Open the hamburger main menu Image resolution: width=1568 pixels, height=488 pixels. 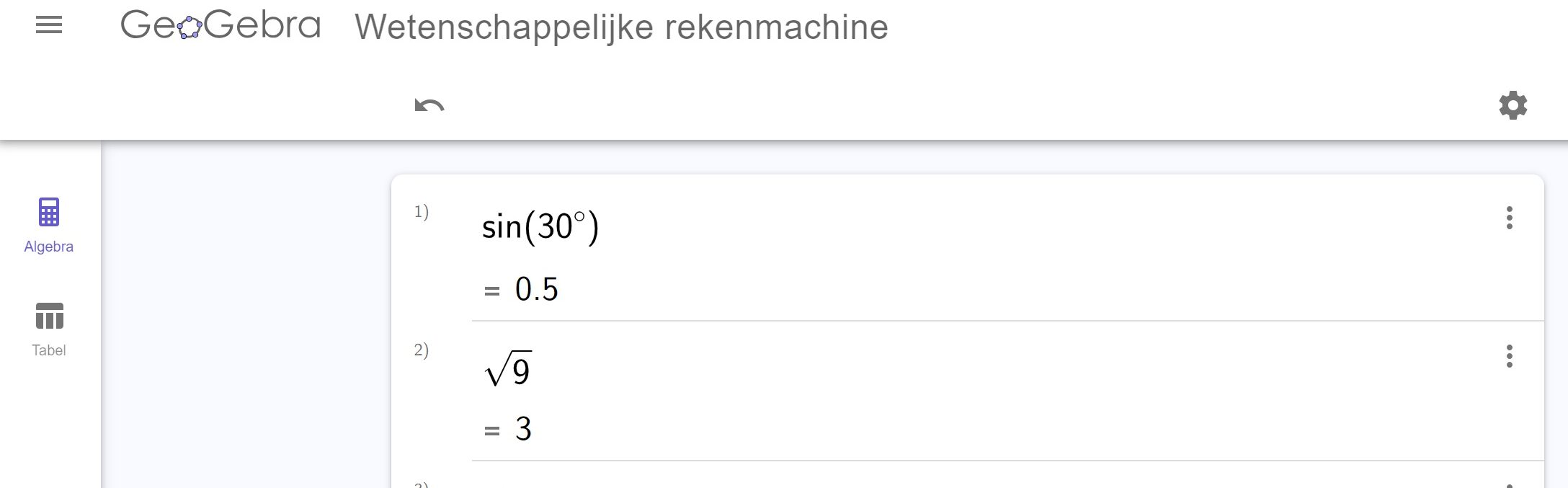coord(49,26)
